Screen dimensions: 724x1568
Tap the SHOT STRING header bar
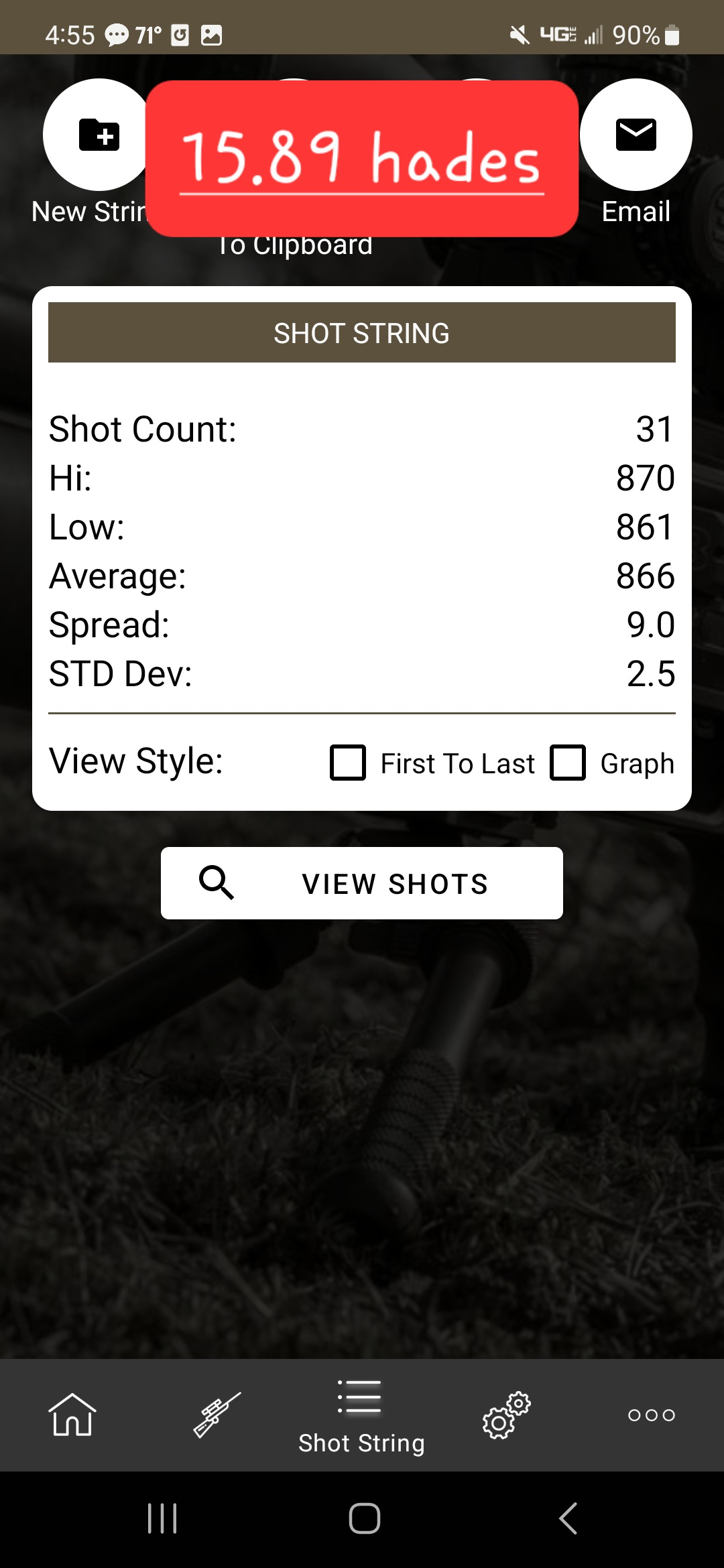click(362, 332)
